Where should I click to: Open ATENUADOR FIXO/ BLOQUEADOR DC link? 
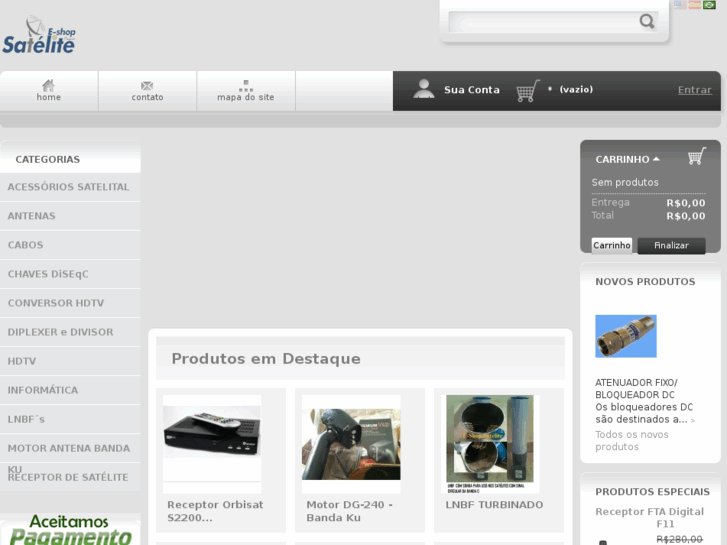click(x=636, y=389)
